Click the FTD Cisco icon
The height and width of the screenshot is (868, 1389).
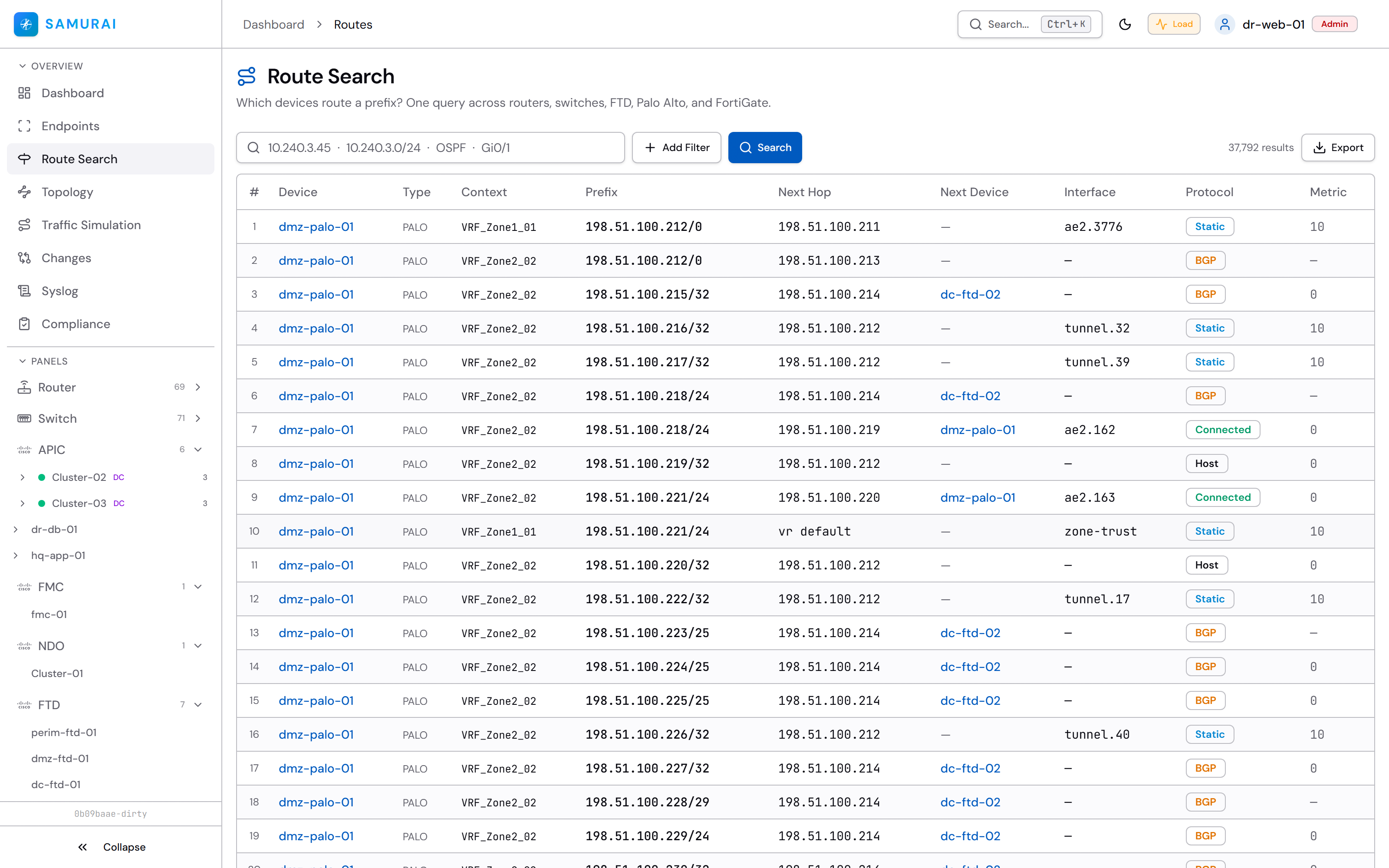(24, 705)
